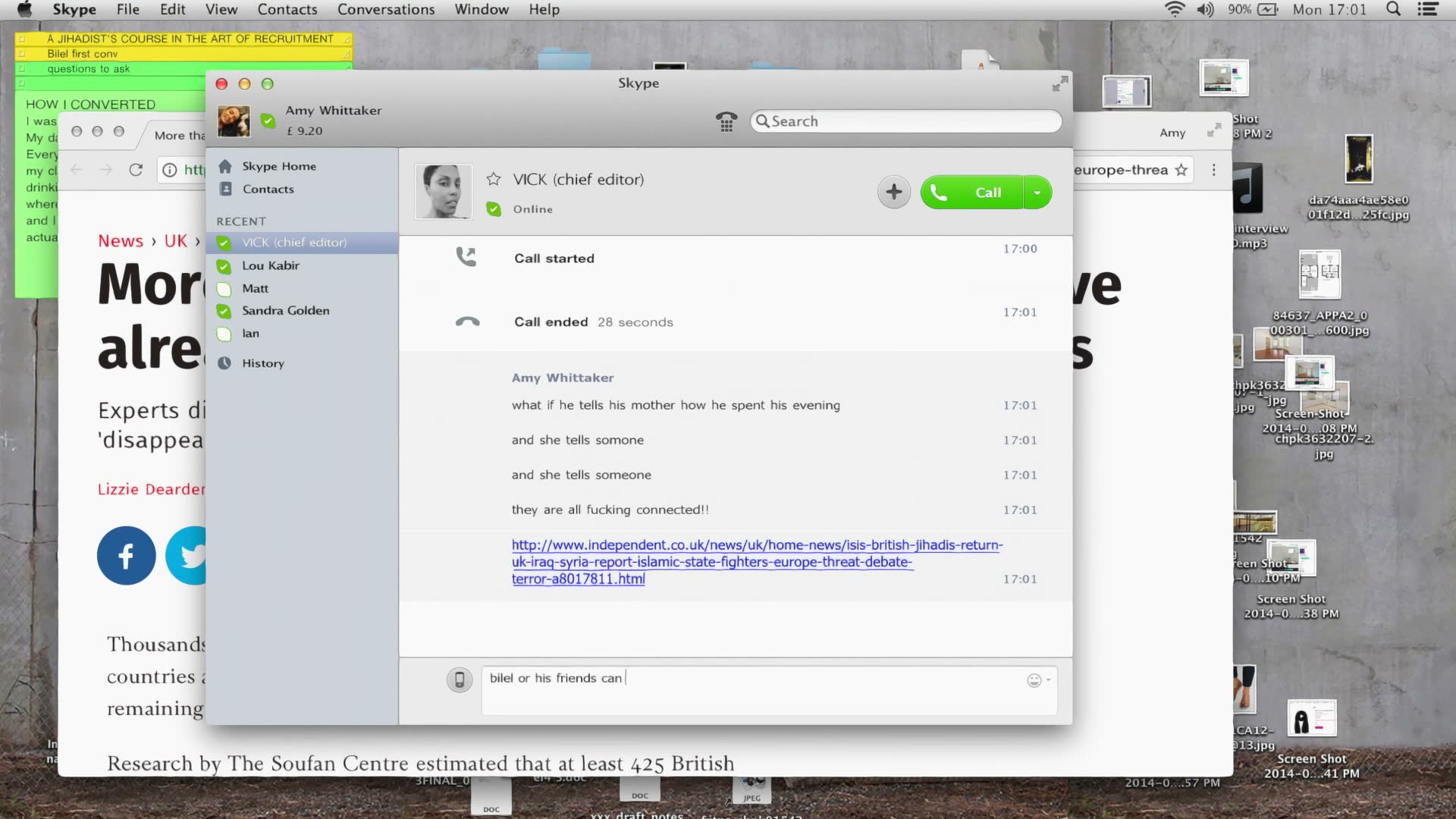Viewport: 1456px width, 819px height.
Task: Select VICK (chief editor) in recent list
Action: (x=303, y=243)
